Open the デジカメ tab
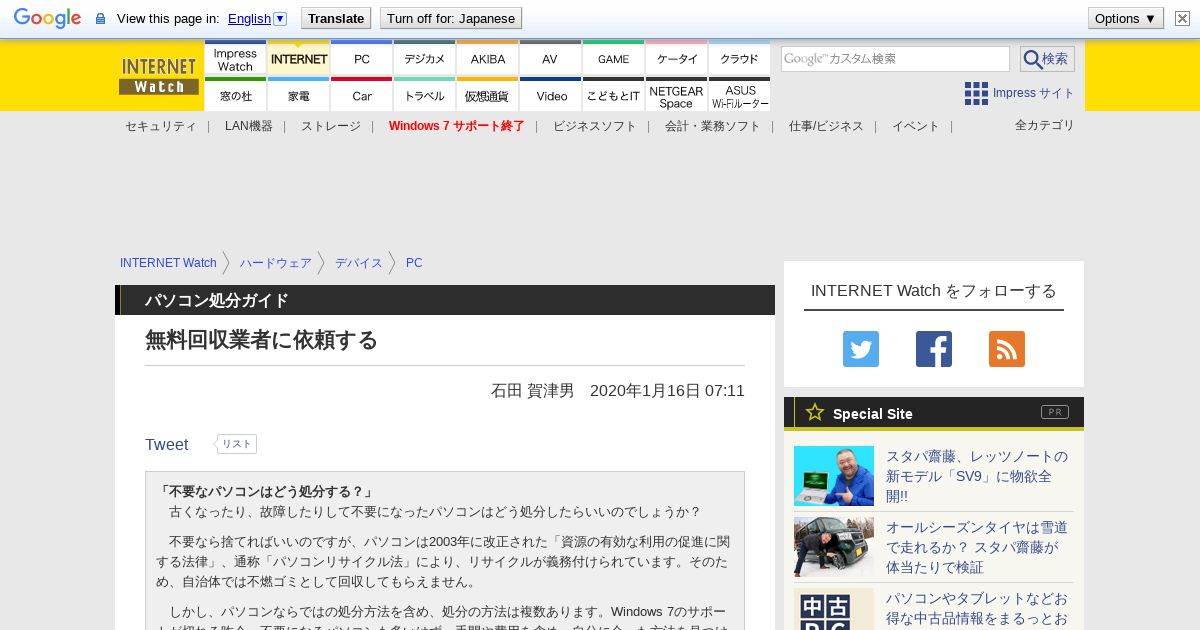This screenshot has height=630, width=1200. click(x=425, y=59)
